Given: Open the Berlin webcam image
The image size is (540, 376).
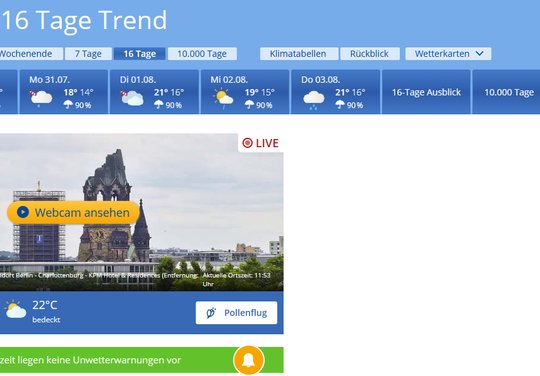Looking at the screenshot, I should pyautogui.click(x=142, y=212).
